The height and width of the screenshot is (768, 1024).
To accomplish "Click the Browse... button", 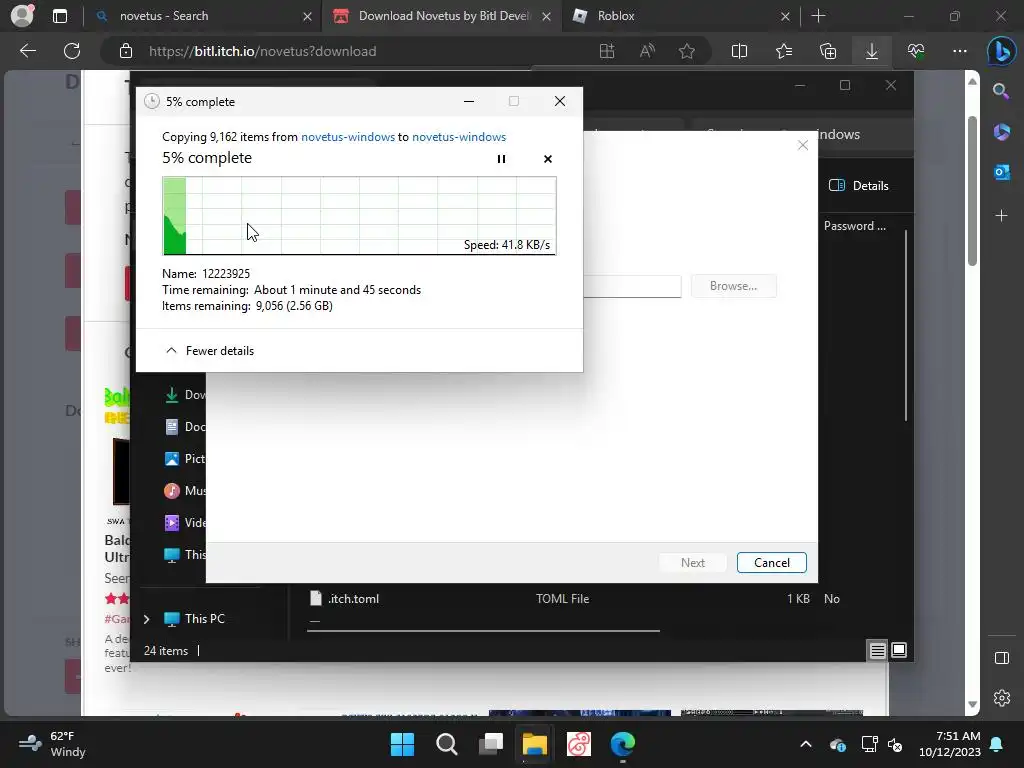I will pos(733,286).
